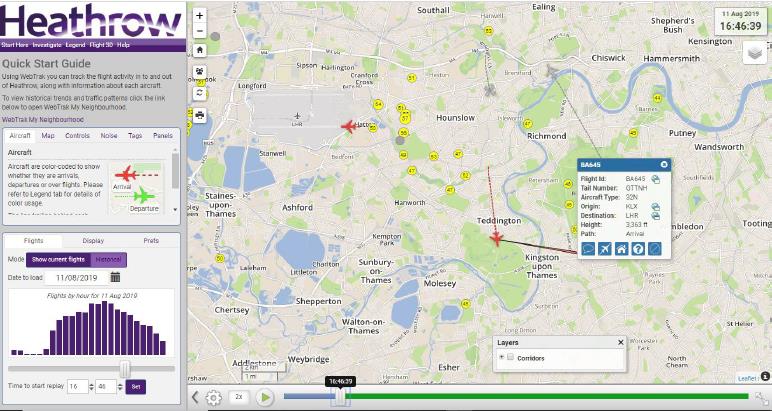The height and width of the screenshot is (411, 772).
Task: Click question mark icon in BA645 popup
Action: [x=638, y=249]
